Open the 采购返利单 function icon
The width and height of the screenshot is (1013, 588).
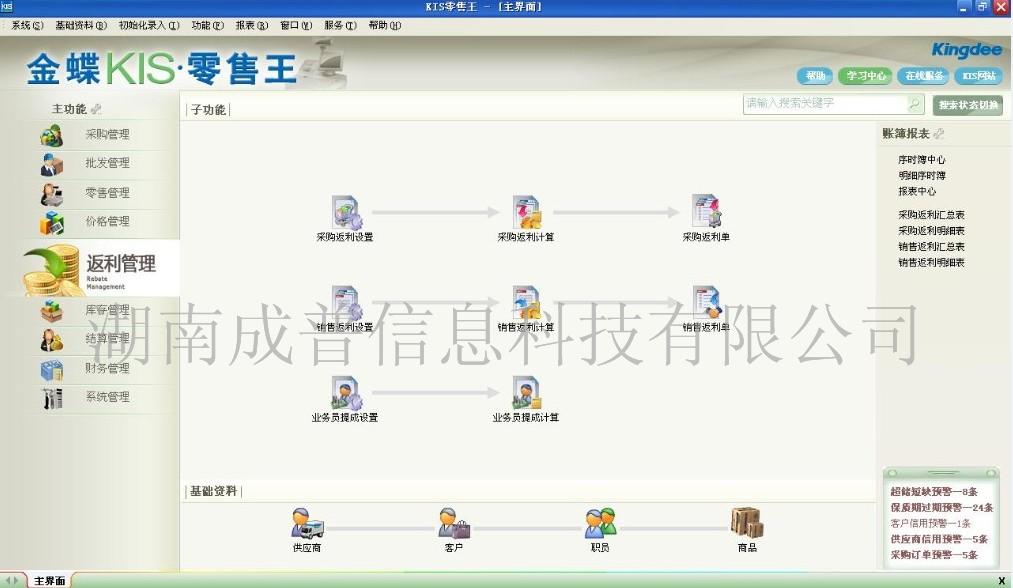click(x=706, y=211)
